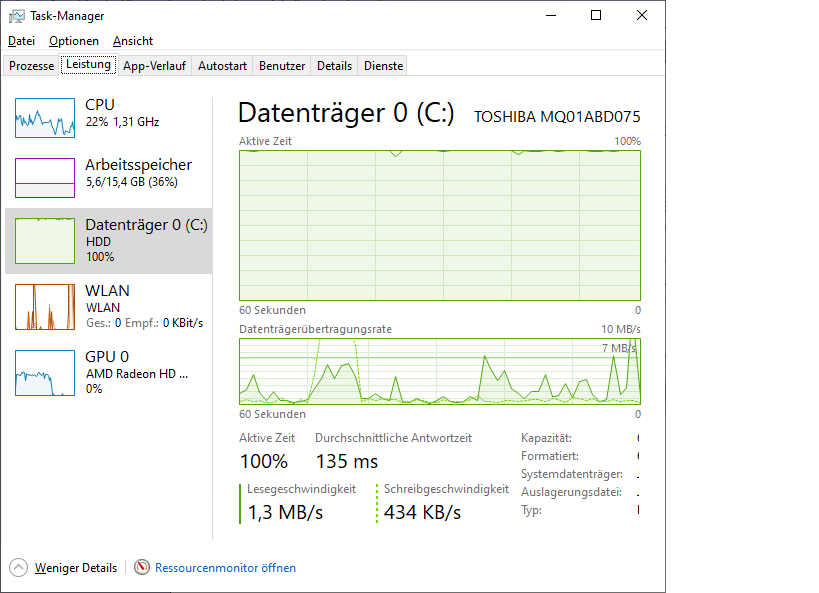The image size is (819, 593).
Task: Click the Ressourcenmonitor gauge icon
Action: [x=142, y=567]
